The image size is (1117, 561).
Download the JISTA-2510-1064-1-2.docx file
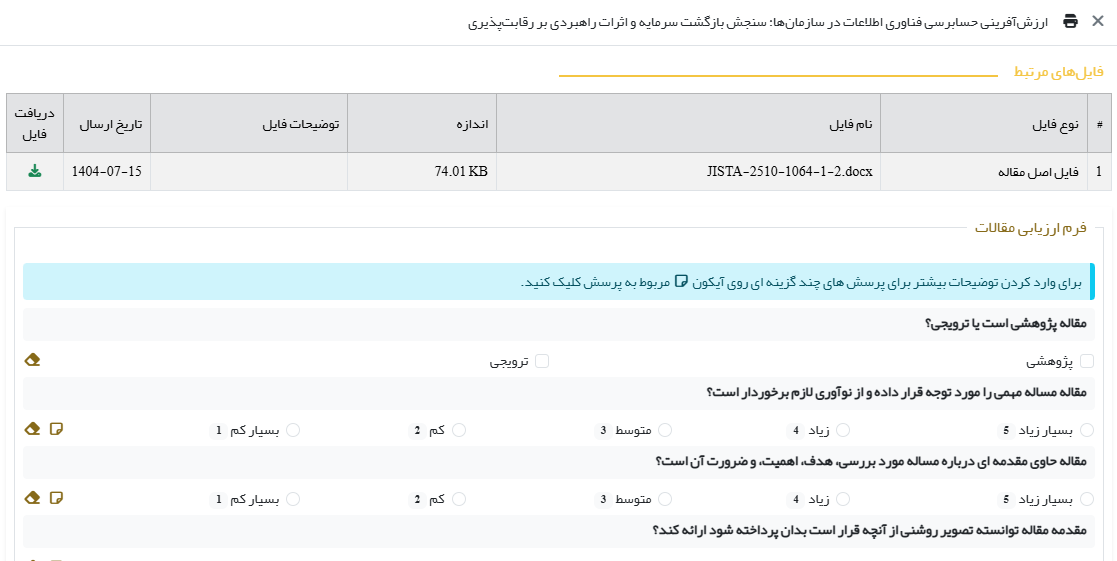tap(35, 171)
